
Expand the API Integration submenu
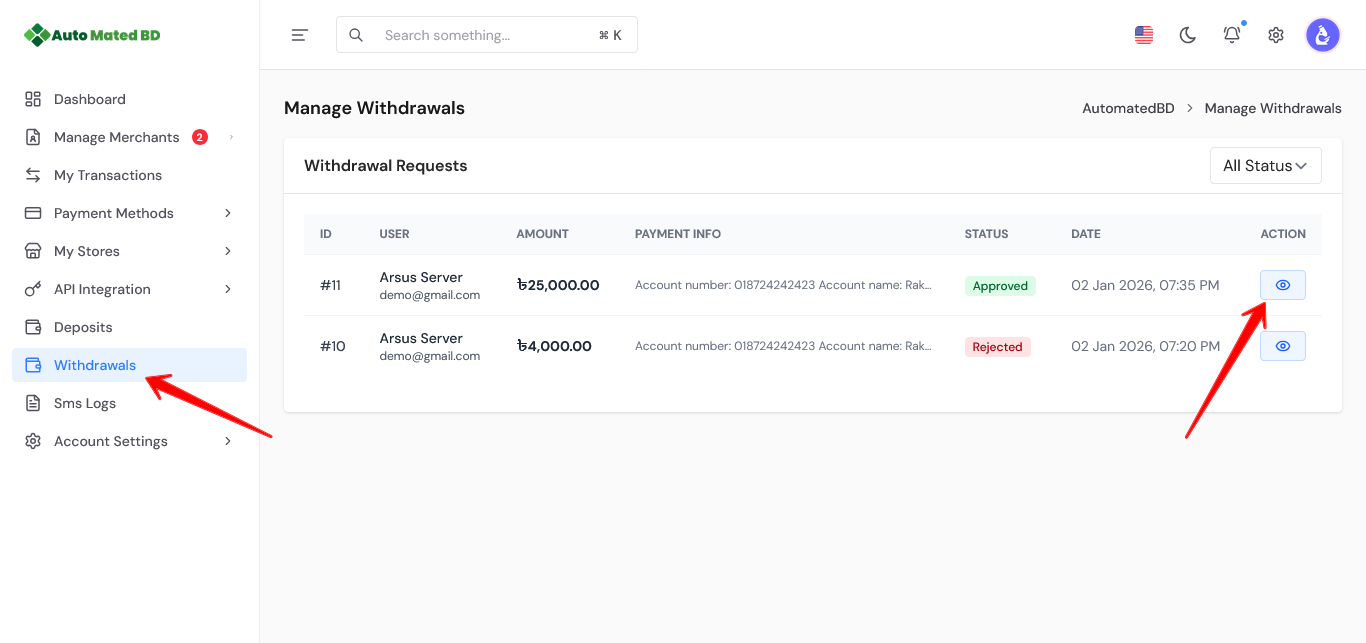click(129, 289)
